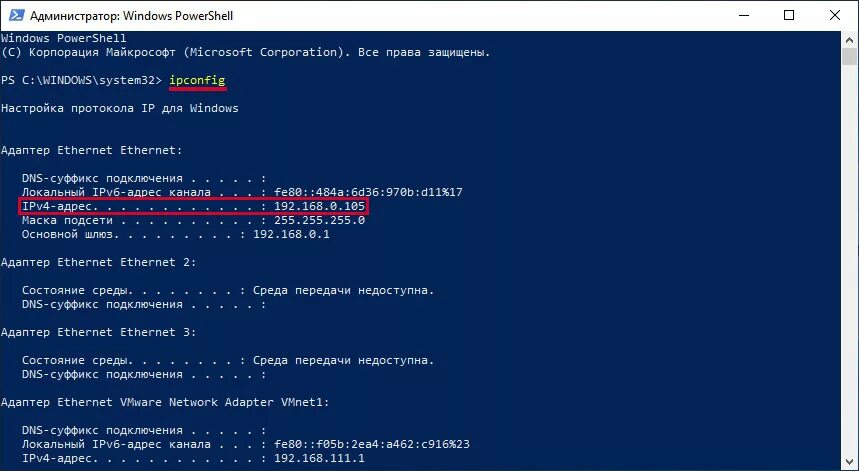Click the scrollbar down arrow

[x=849, y=461]
